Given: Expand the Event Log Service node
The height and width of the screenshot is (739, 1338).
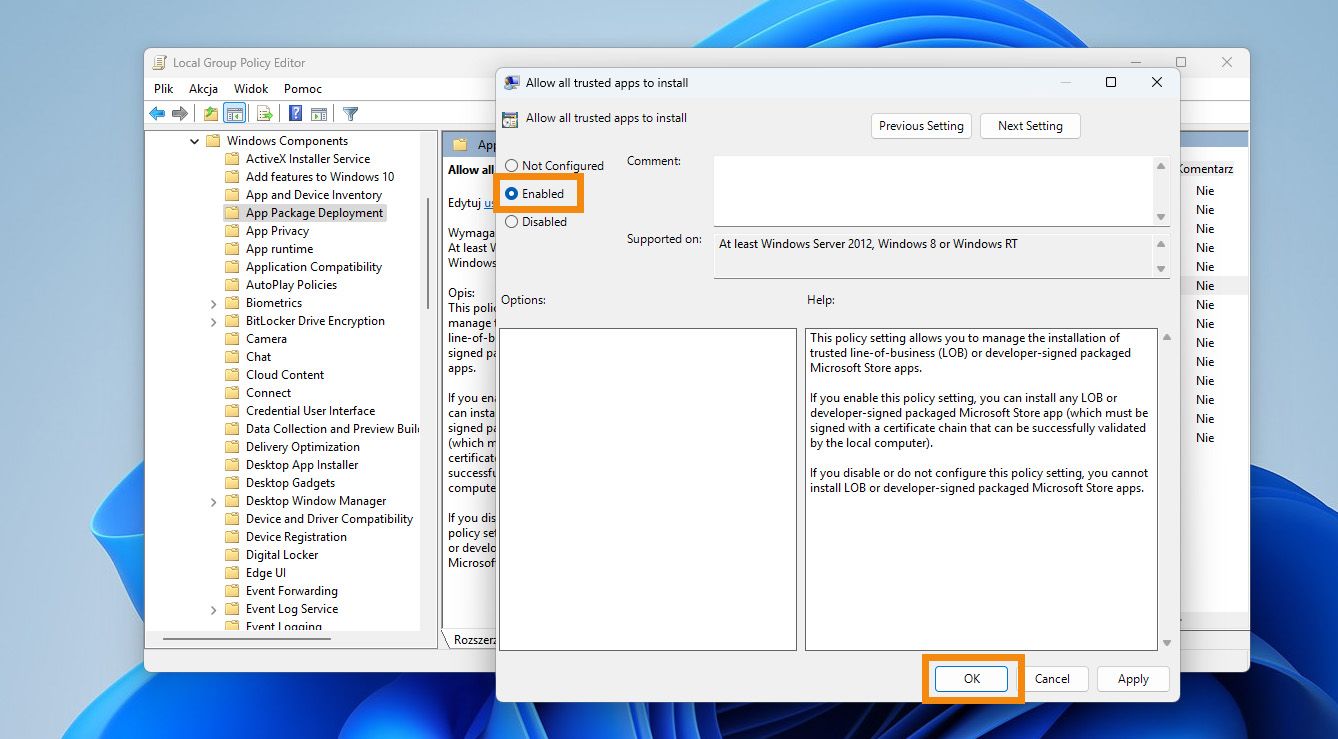Looking at the screenshot, I should 213,610.
